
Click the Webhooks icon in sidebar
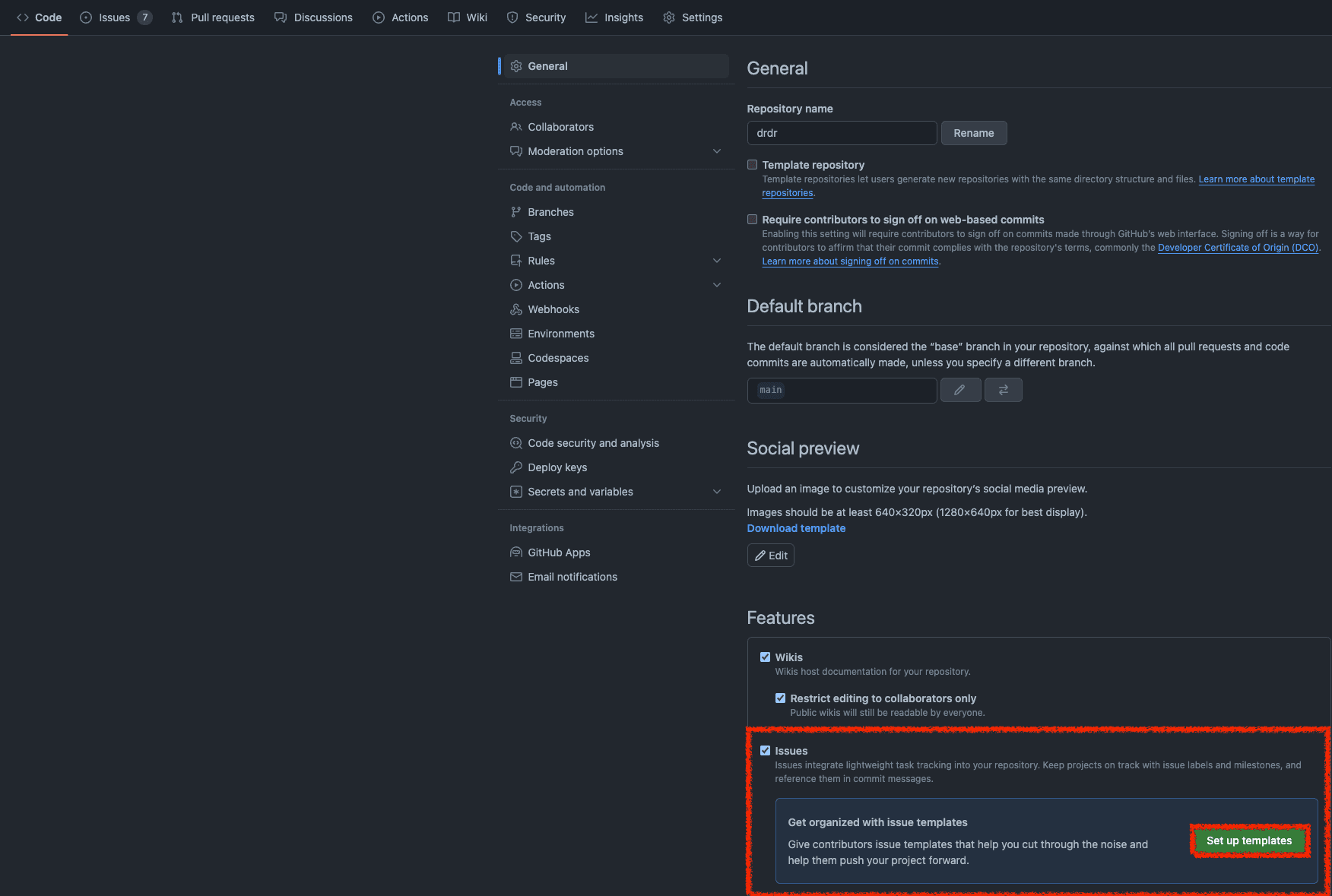[516, 309]
